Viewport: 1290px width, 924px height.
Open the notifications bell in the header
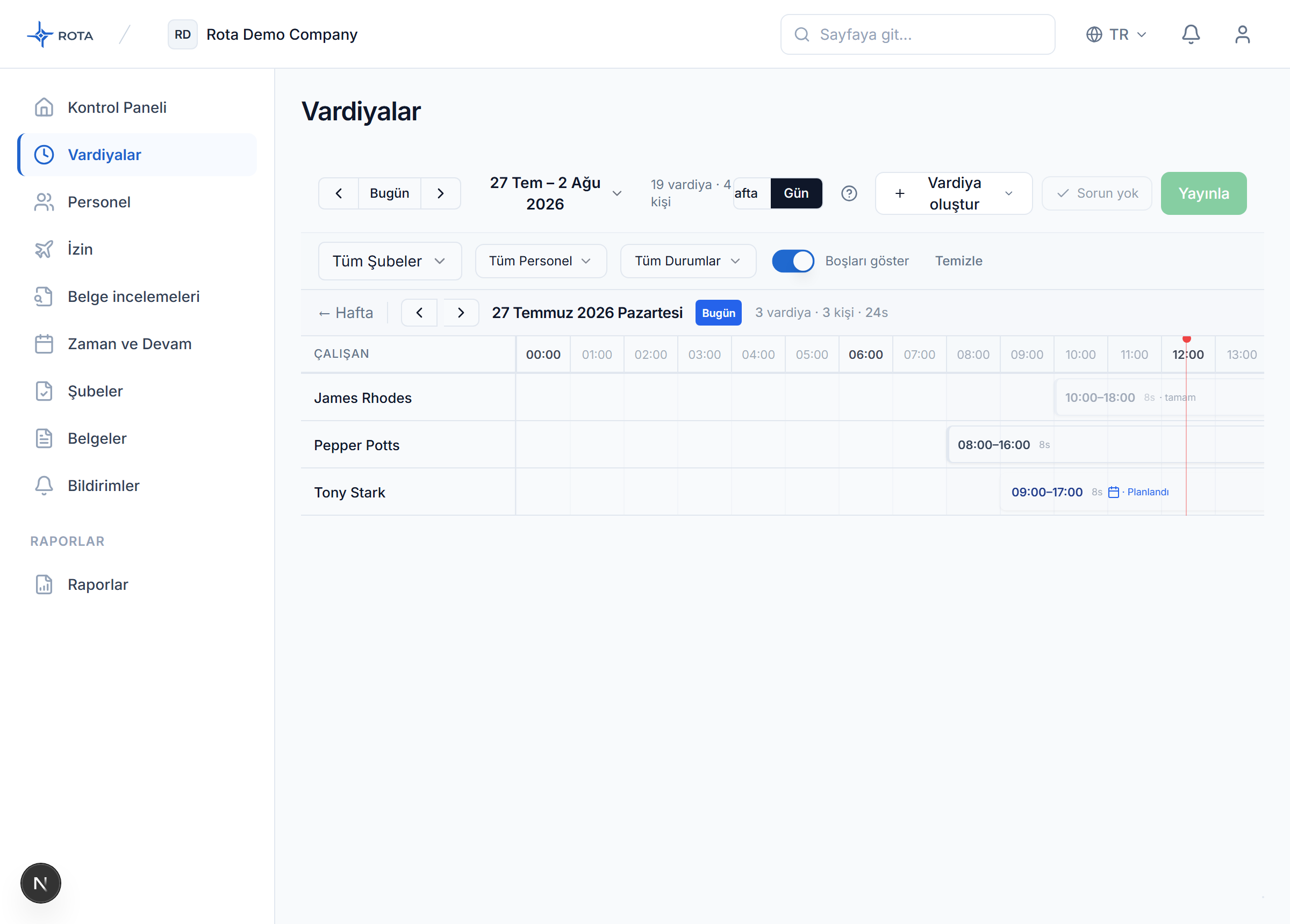click(1191, 34)
